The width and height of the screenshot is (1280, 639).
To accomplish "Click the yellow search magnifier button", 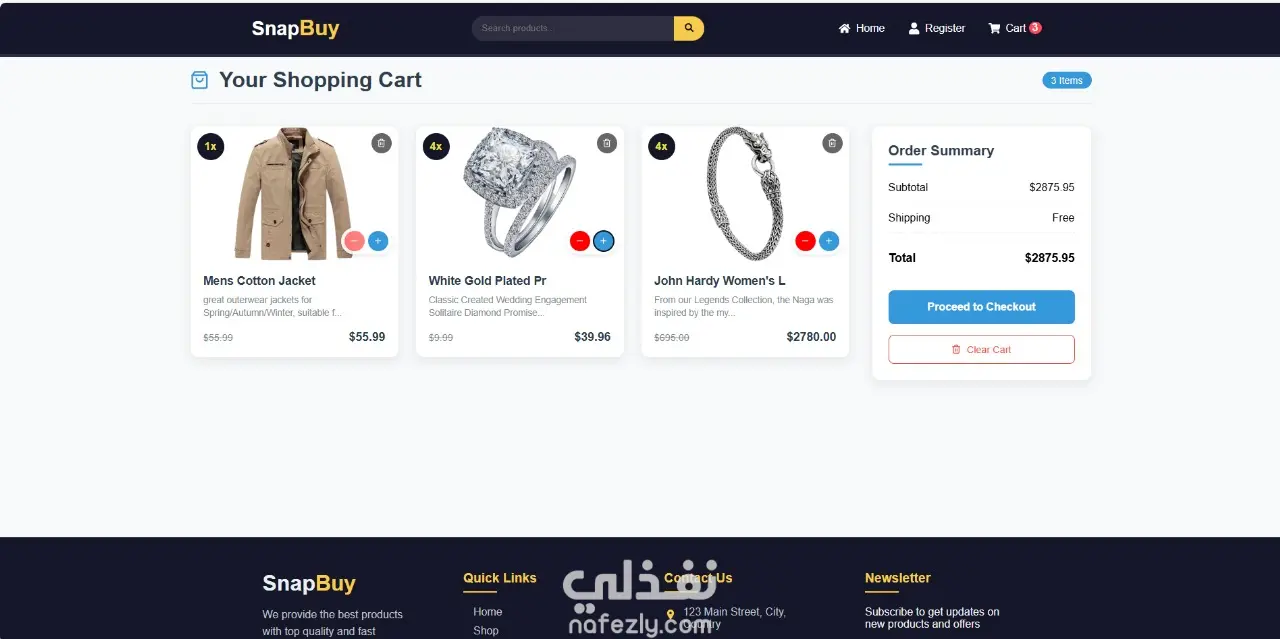I will (689, 28).
